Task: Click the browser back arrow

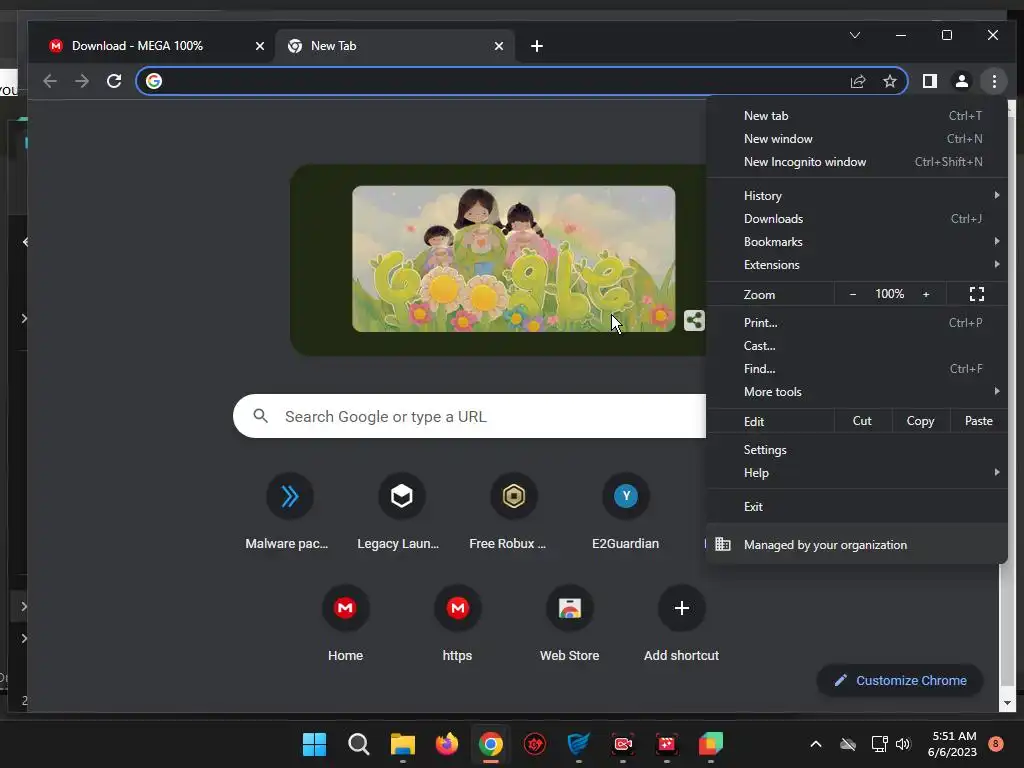Action: coord(50,81)
